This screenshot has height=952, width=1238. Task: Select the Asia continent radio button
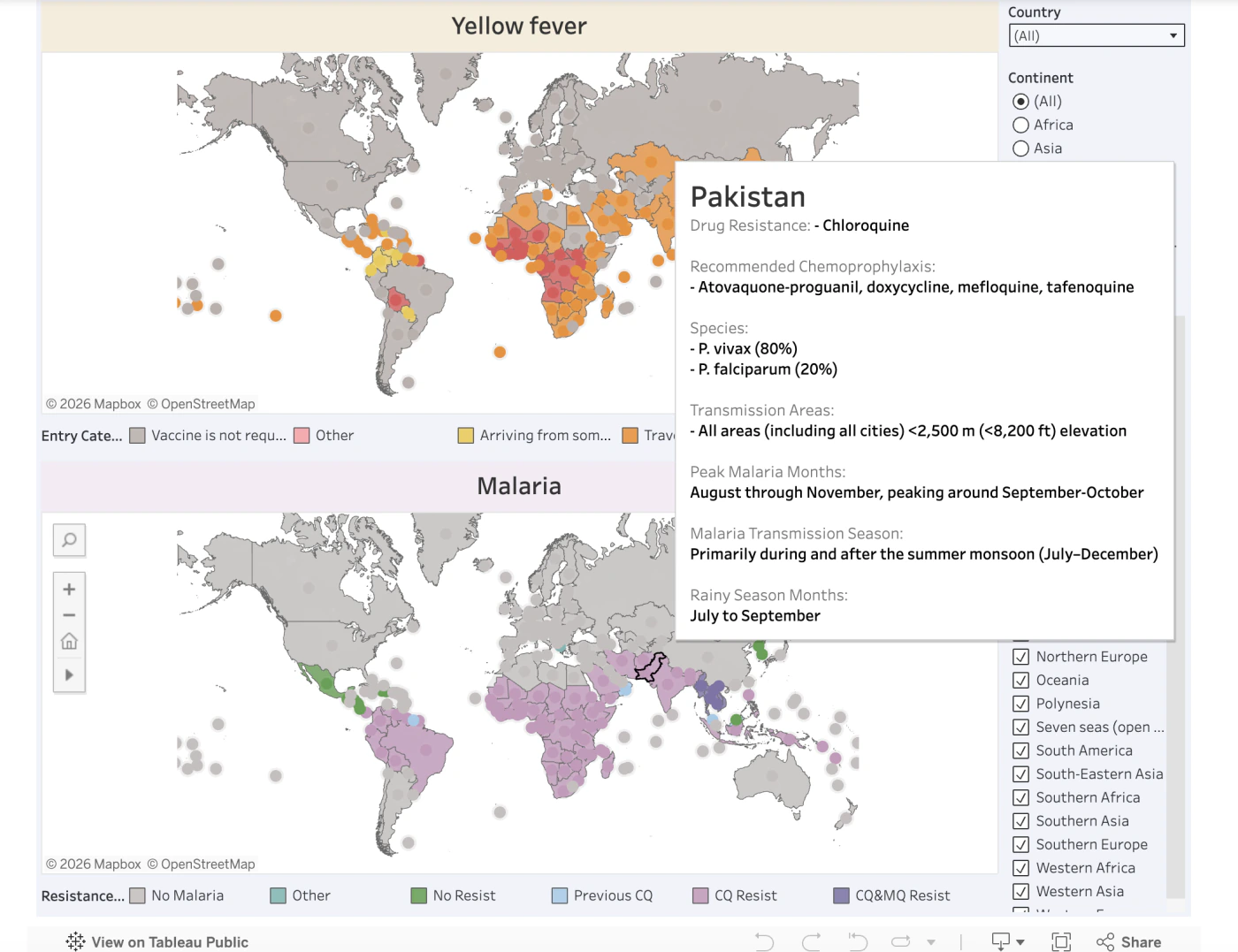point(1020,149)
